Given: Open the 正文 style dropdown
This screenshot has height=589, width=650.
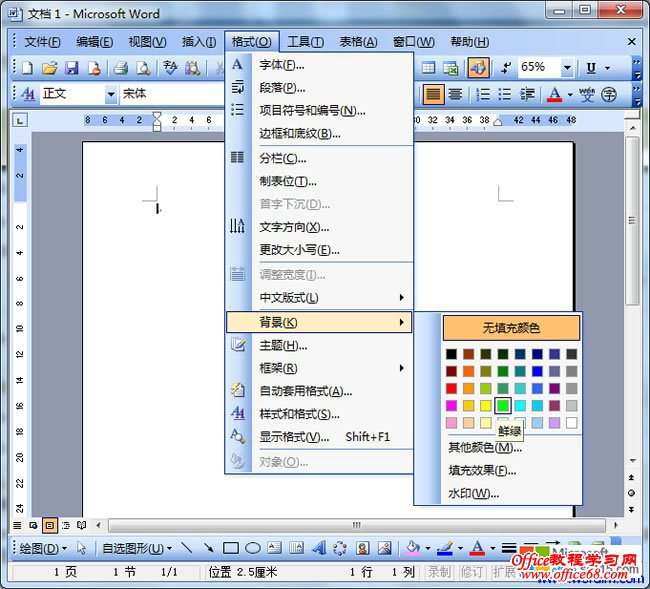Looking at the screenshot, I should pos(111,94).
